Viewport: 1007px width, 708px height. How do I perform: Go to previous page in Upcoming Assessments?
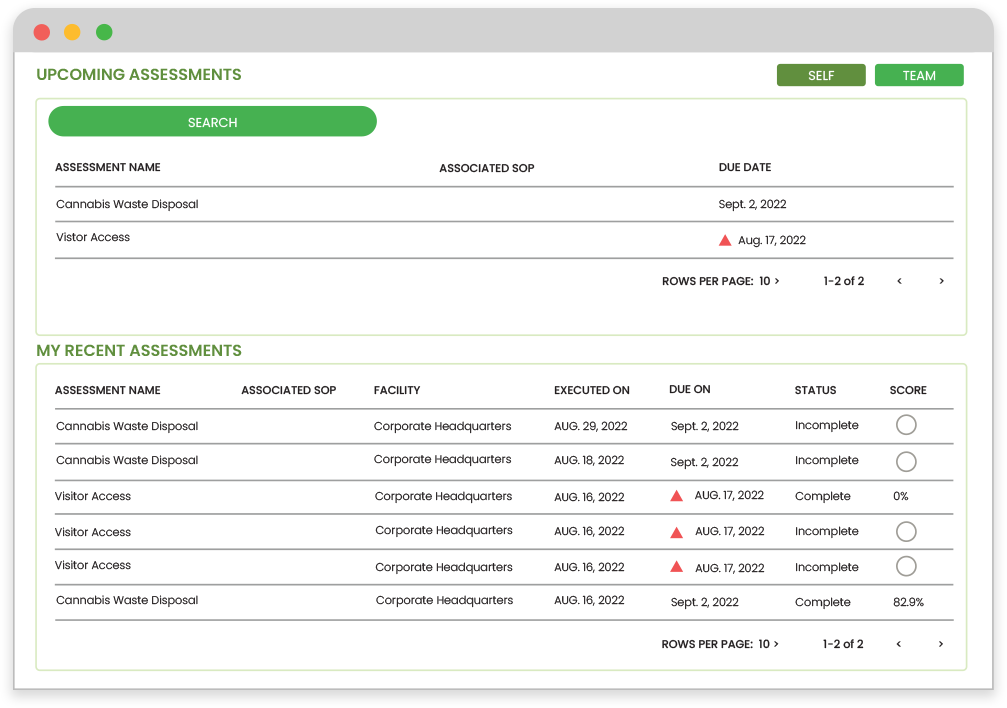[899, 281]
